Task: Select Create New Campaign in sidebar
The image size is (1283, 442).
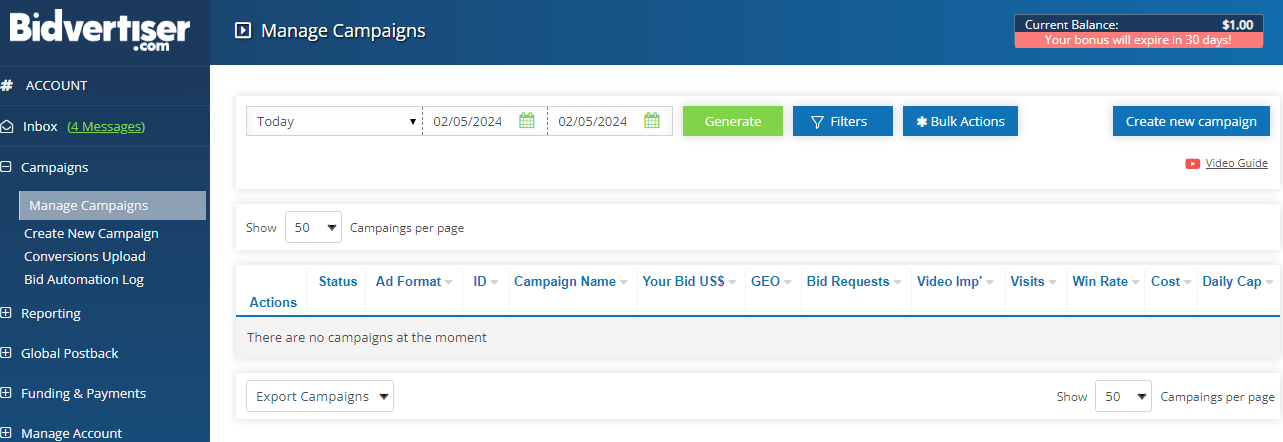Action: click(91, 233)
